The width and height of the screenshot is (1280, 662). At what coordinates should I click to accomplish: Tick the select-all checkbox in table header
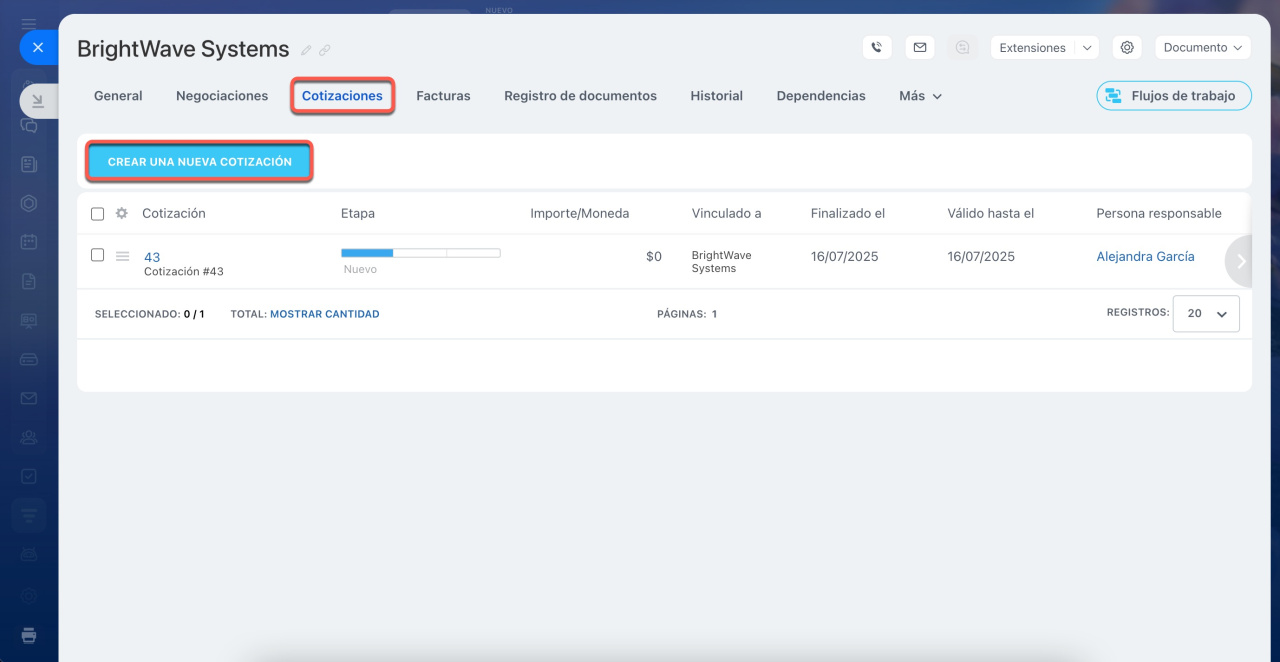click(97, 213)
